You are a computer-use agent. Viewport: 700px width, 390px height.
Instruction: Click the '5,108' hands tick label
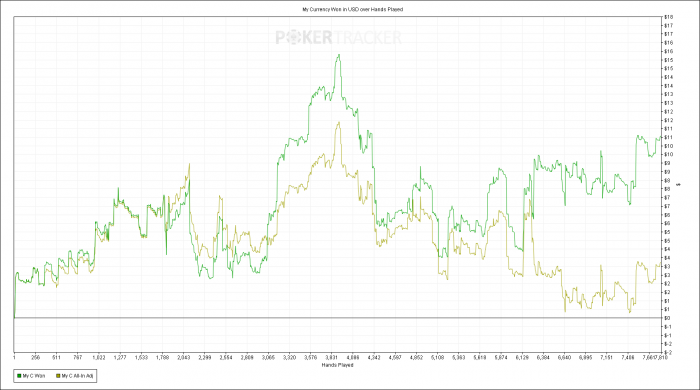click(x=438, y=357)
